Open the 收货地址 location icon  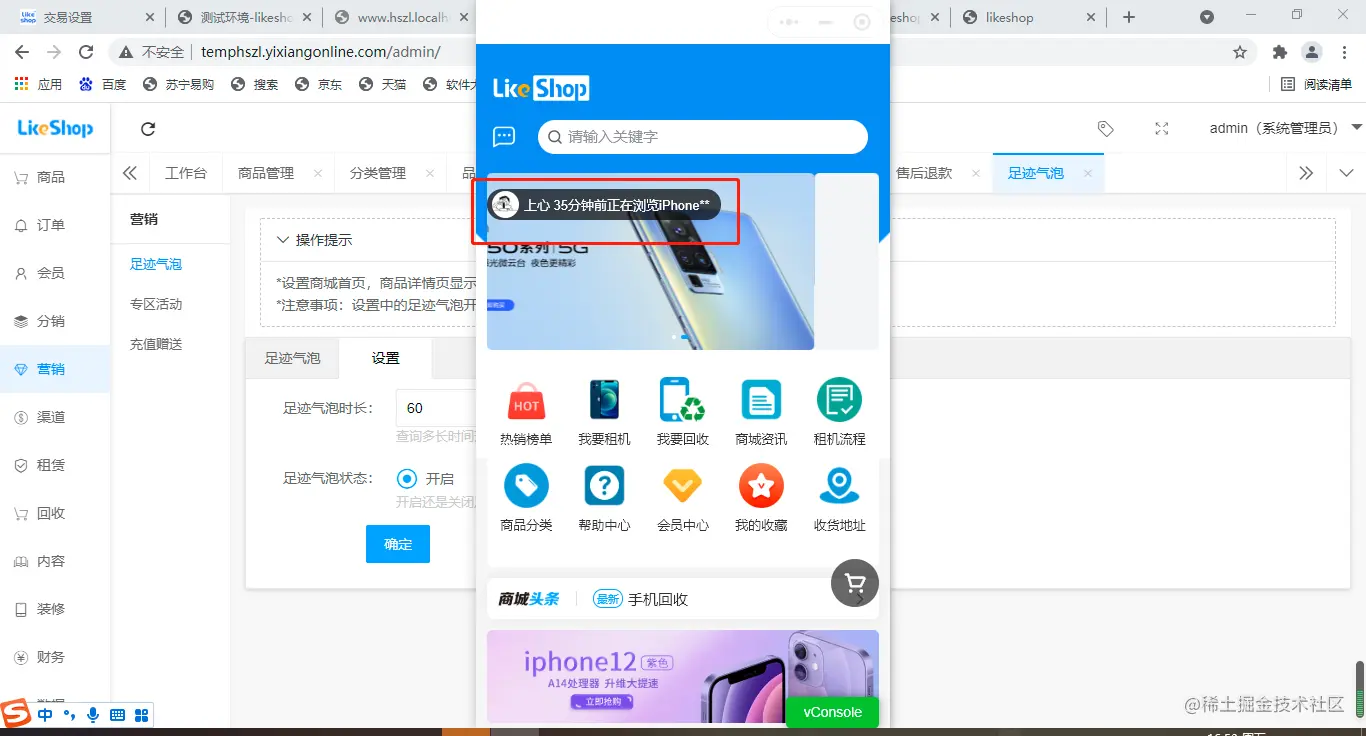(839, 487)
